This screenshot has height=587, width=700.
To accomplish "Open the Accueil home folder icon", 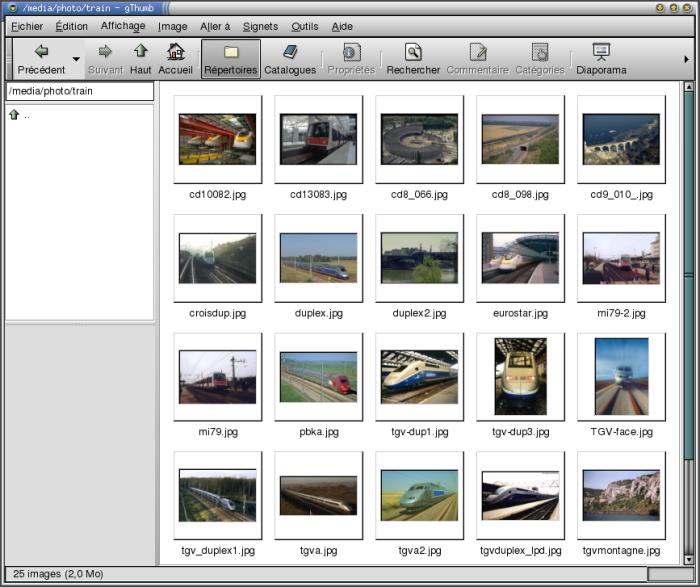I will (175, 52).
